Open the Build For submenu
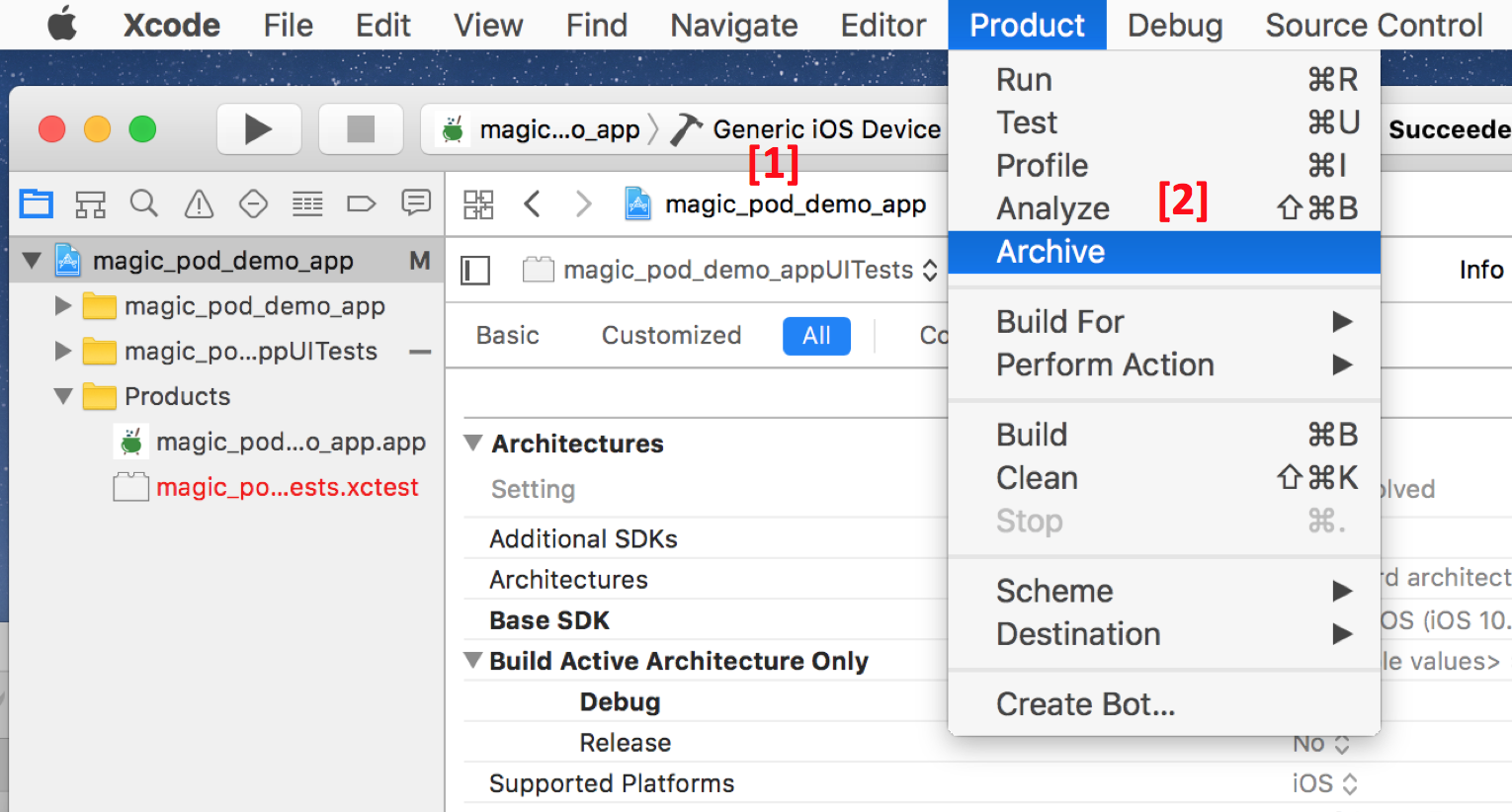The height and width of the screenshot is (812, 1512). [1164, 322]
